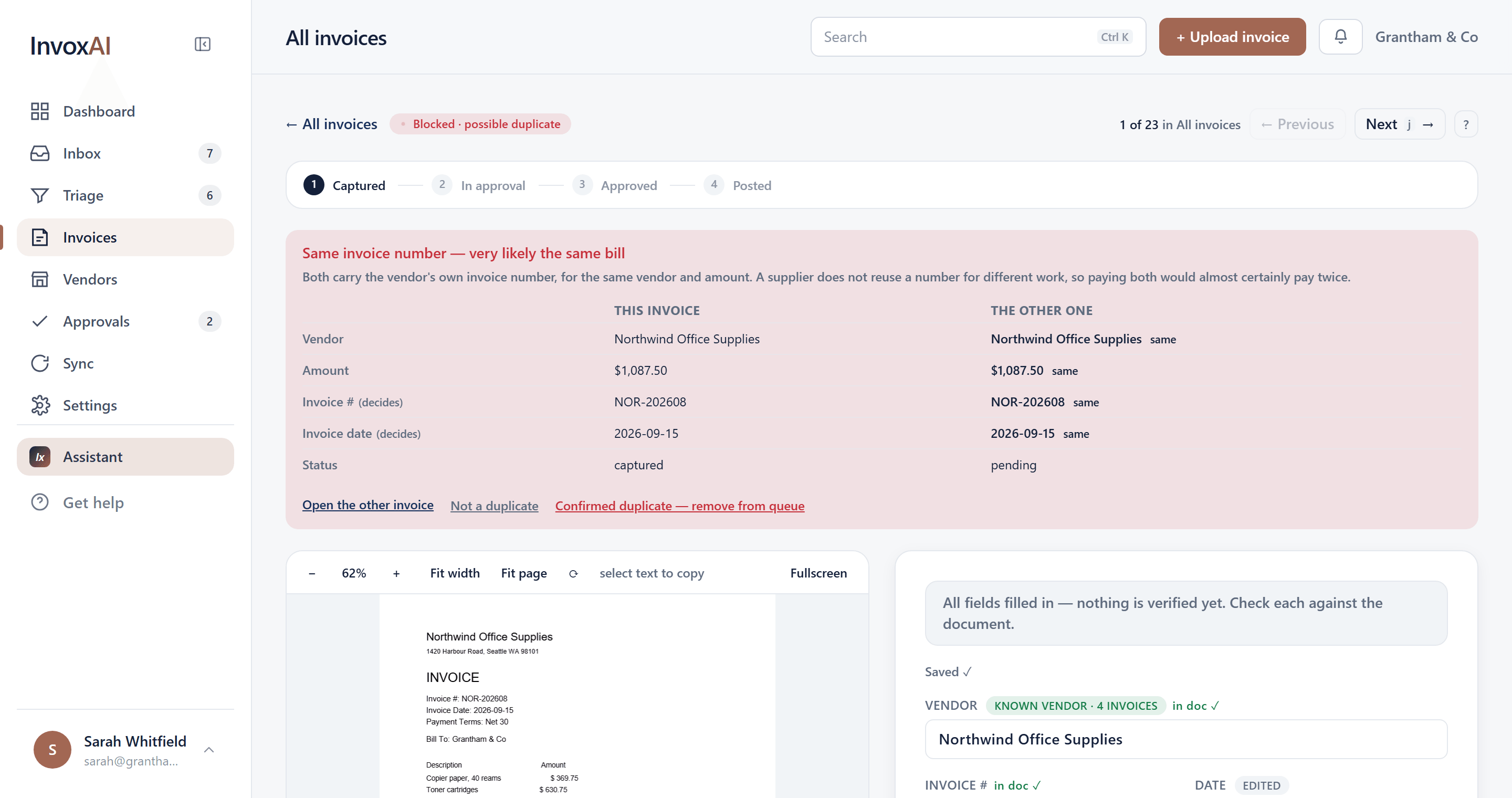Click the Previous invoice button
The height and width of the screenshot is (798, 1512).
pos(1297,124)
